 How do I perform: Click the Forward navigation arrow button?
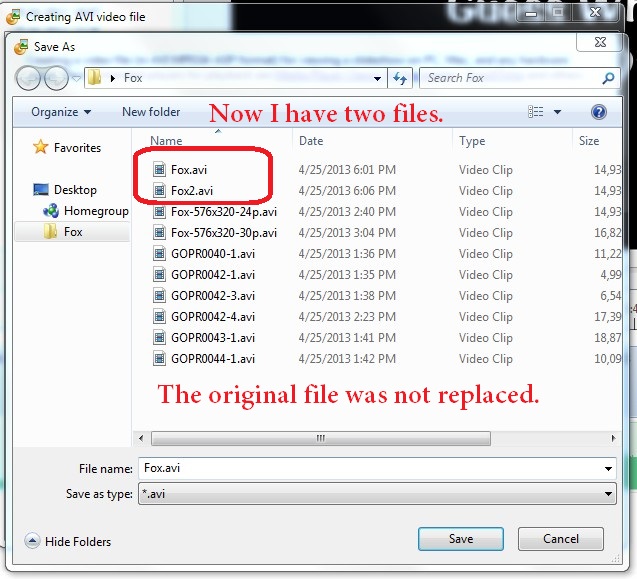point(56,78)
